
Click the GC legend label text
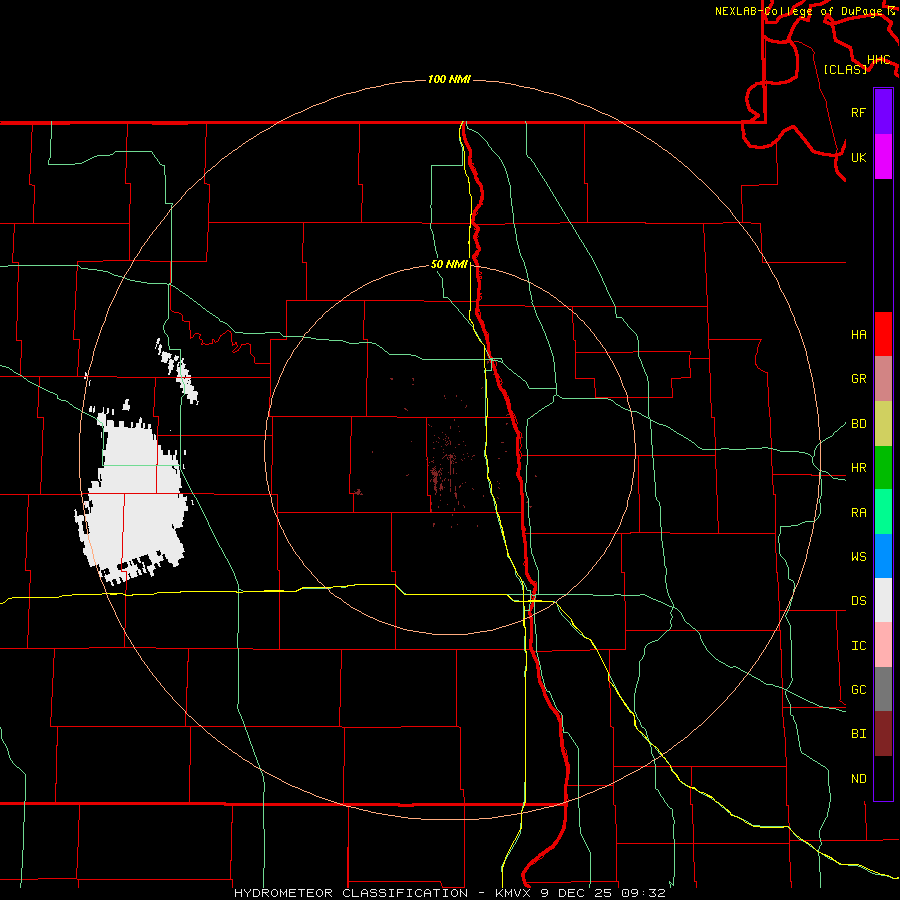(859, 689)
